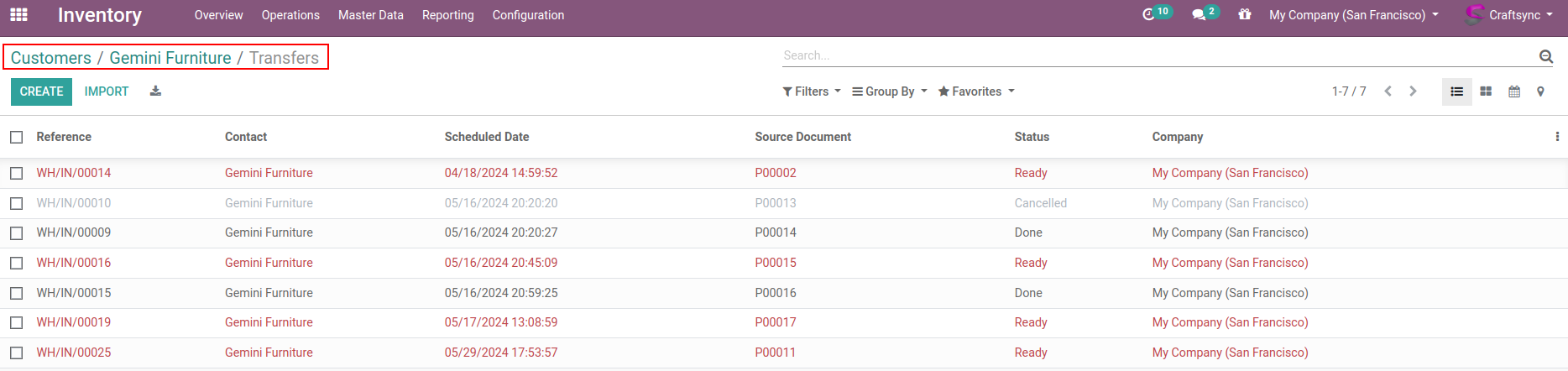Image resolution: width=1568 pixels, height=371 pixels.
Task: Click the gift icon in top bar
Action: pos(1244,15)
